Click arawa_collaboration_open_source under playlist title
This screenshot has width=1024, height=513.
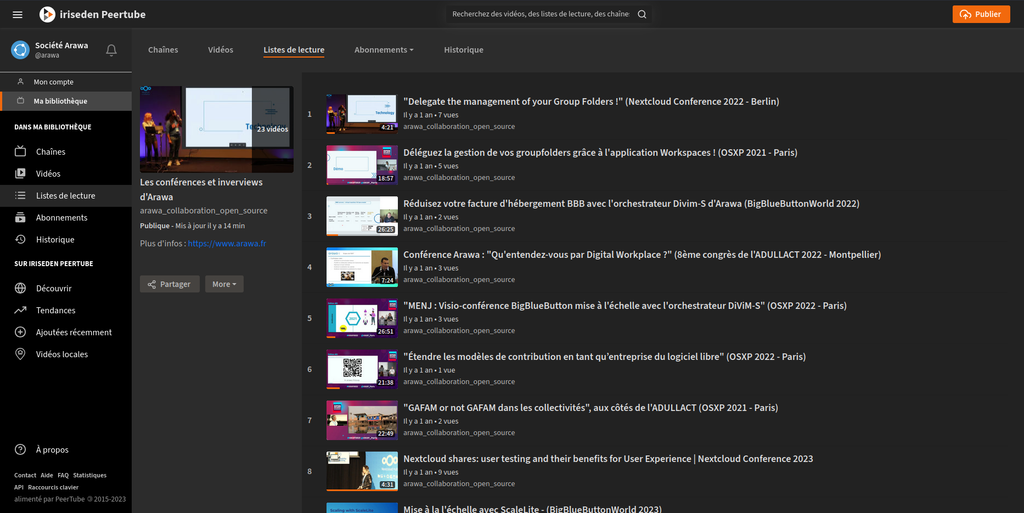pos(203,211)
